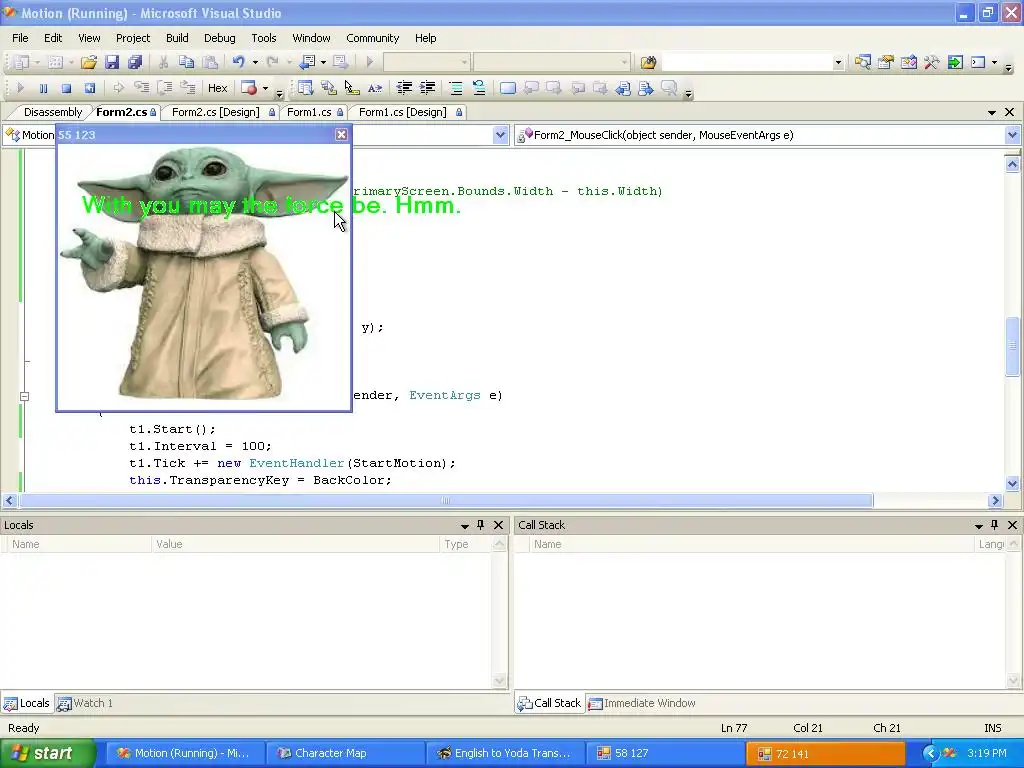Click the Start Page green arrow icon
This screenshot has height=768, width=1024.
pos(955,62)
